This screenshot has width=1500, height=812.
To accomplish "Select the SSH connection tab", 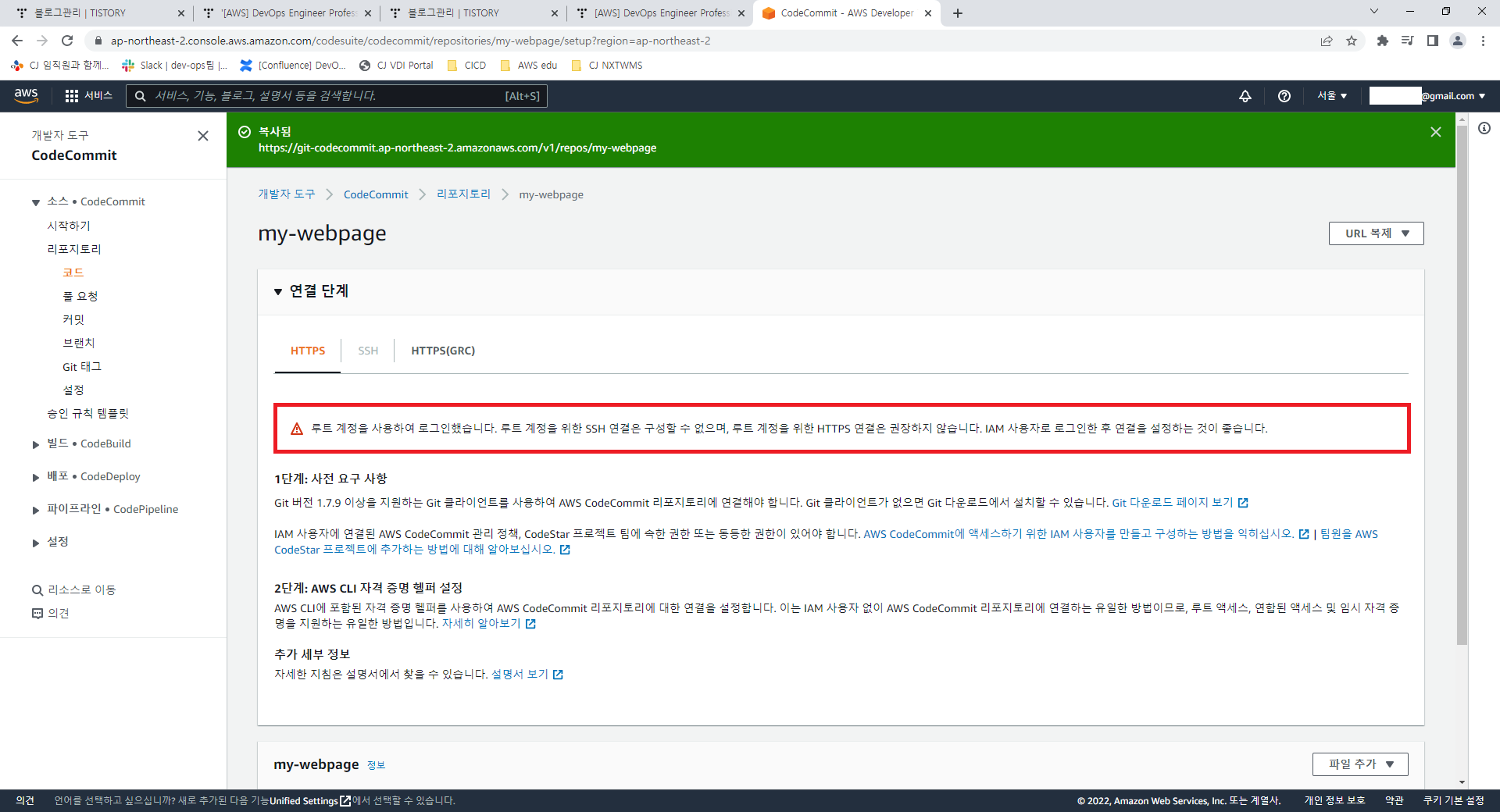I will (x=368, y=351).
